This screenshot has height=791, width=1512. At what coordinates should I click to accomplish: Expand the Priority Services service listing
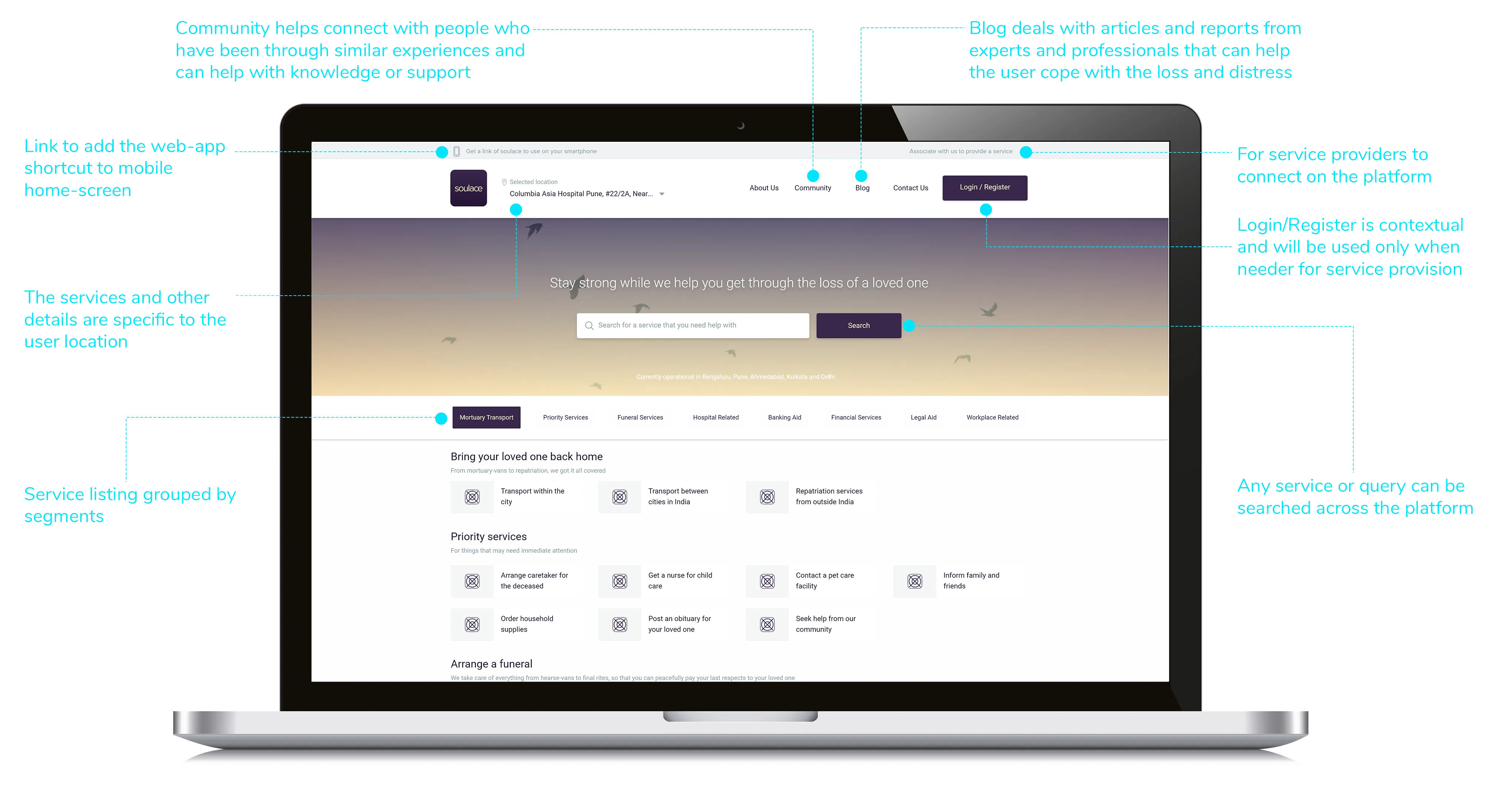[567, 417]
